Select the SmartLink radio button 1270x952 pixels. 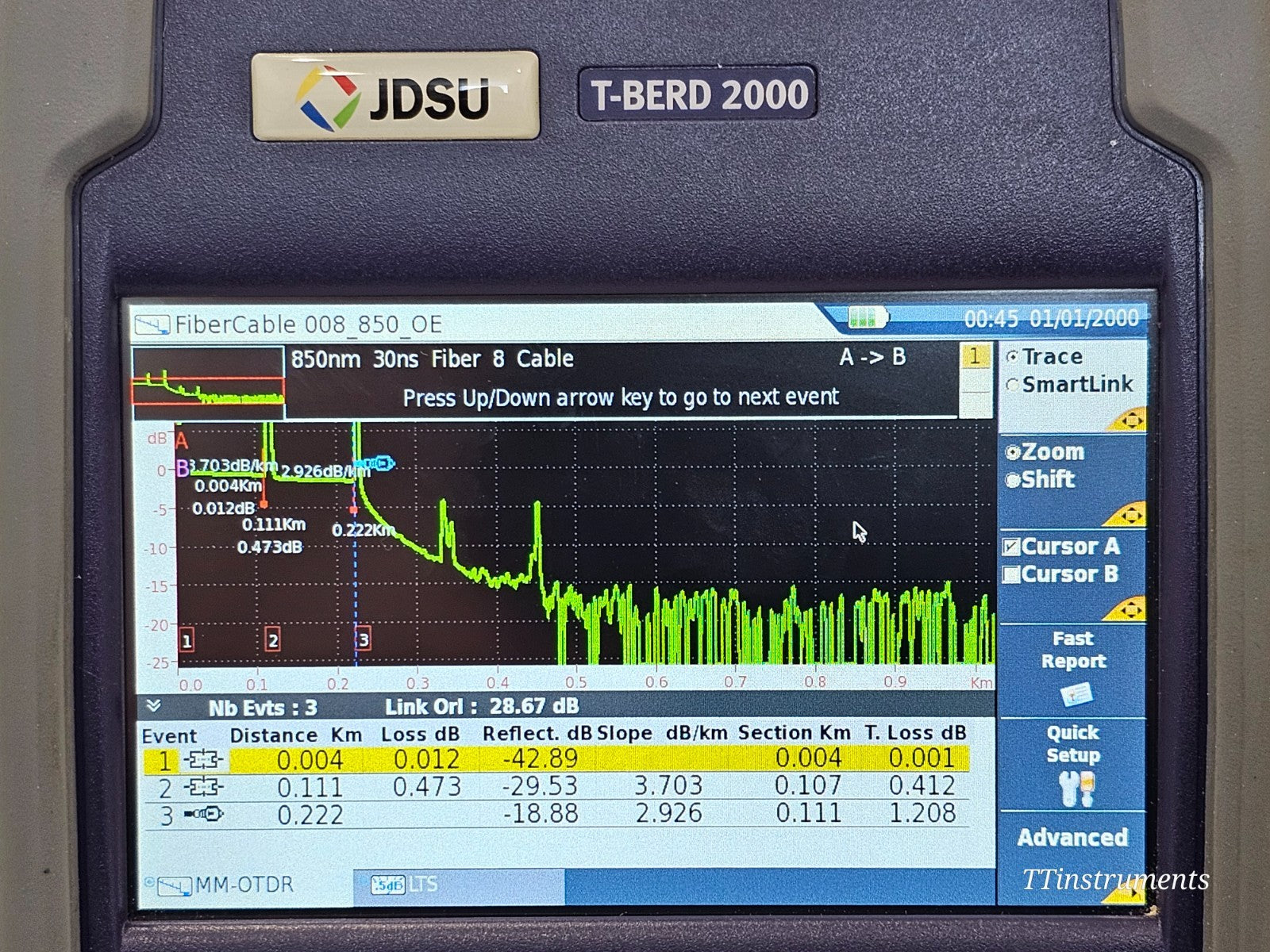coord(1013,383)
